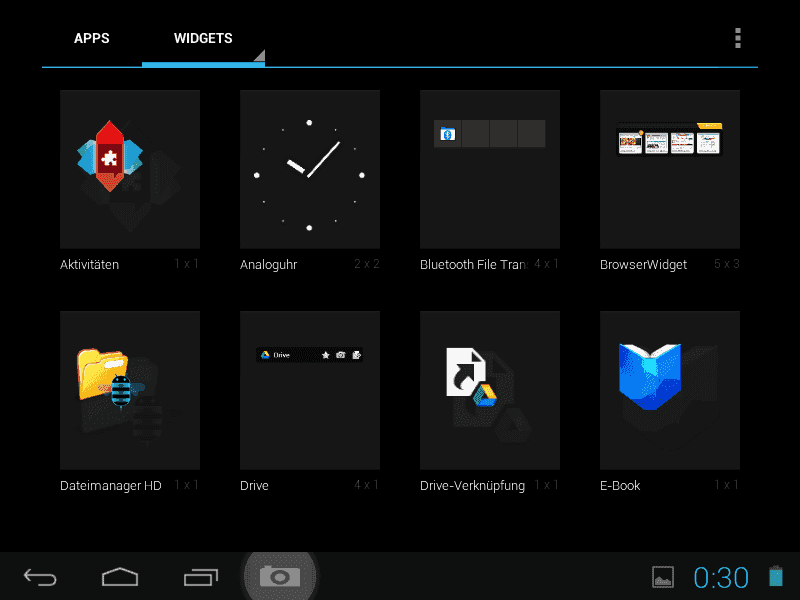Select the Aktivitäten Nova widget icon
Viewport: 800px width, 600px height.
[x=110, y=156]
